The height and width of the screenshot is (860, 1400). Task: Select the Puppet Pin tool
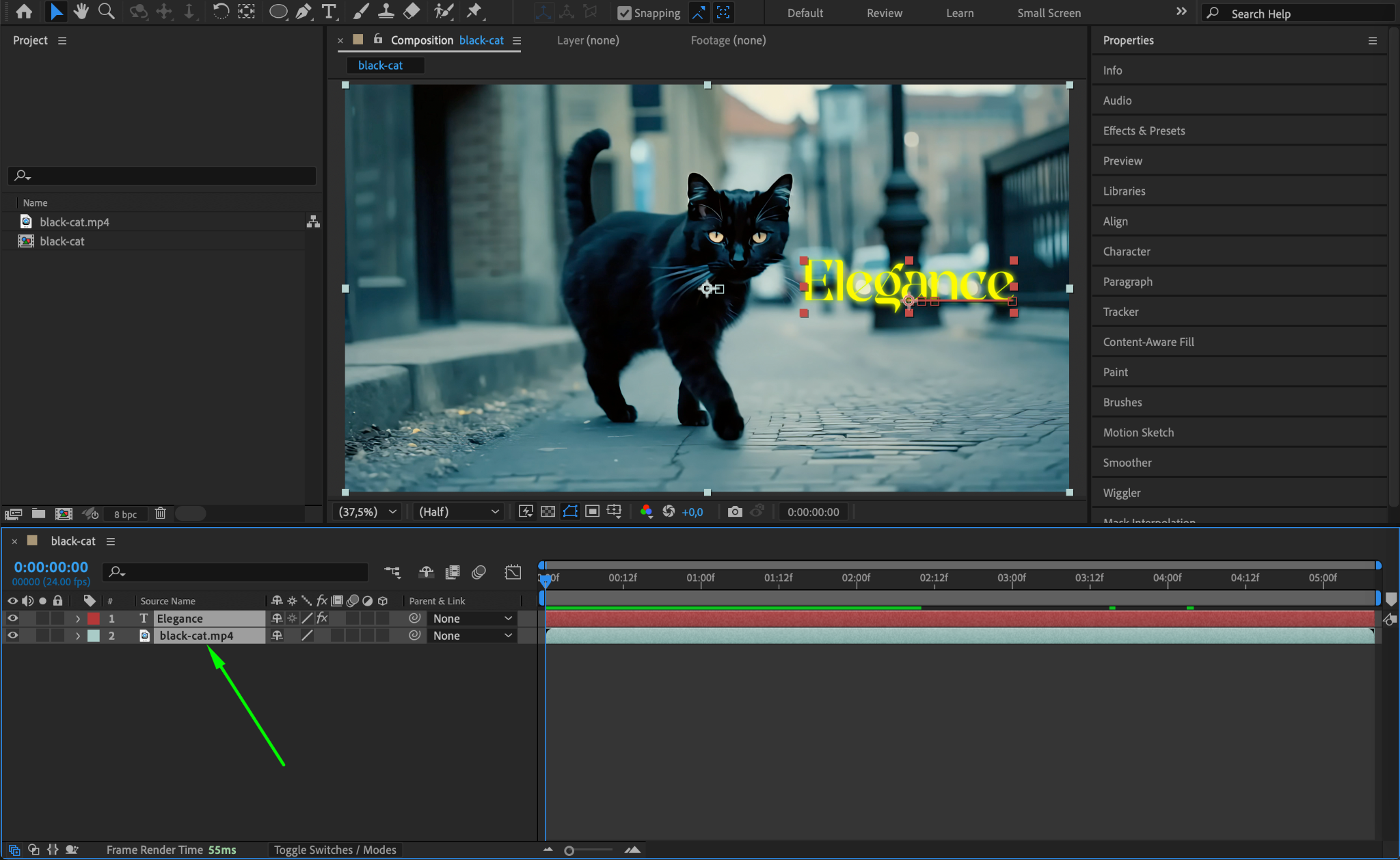(474, 12)
